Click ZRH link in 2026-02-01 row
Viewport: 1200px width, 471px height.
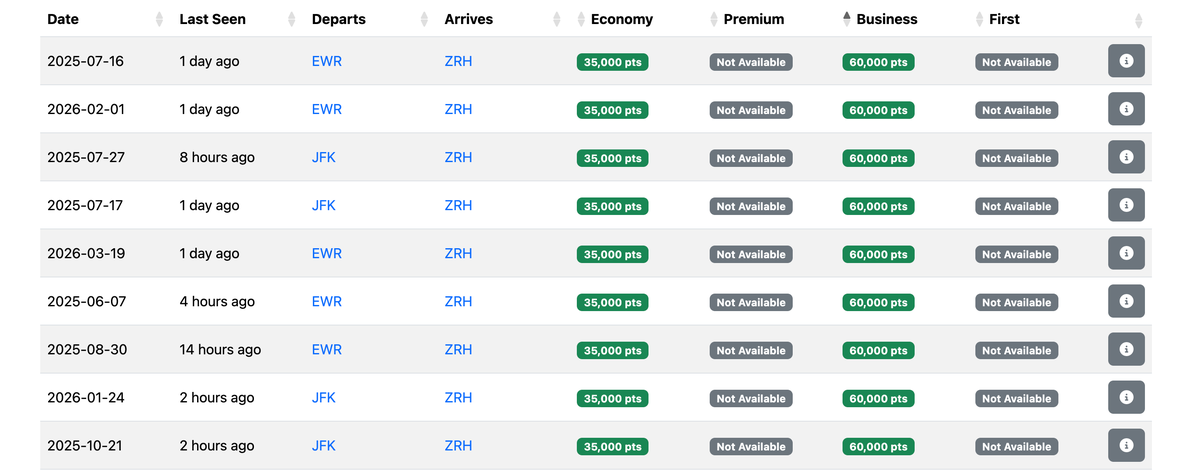click(458, 109)
